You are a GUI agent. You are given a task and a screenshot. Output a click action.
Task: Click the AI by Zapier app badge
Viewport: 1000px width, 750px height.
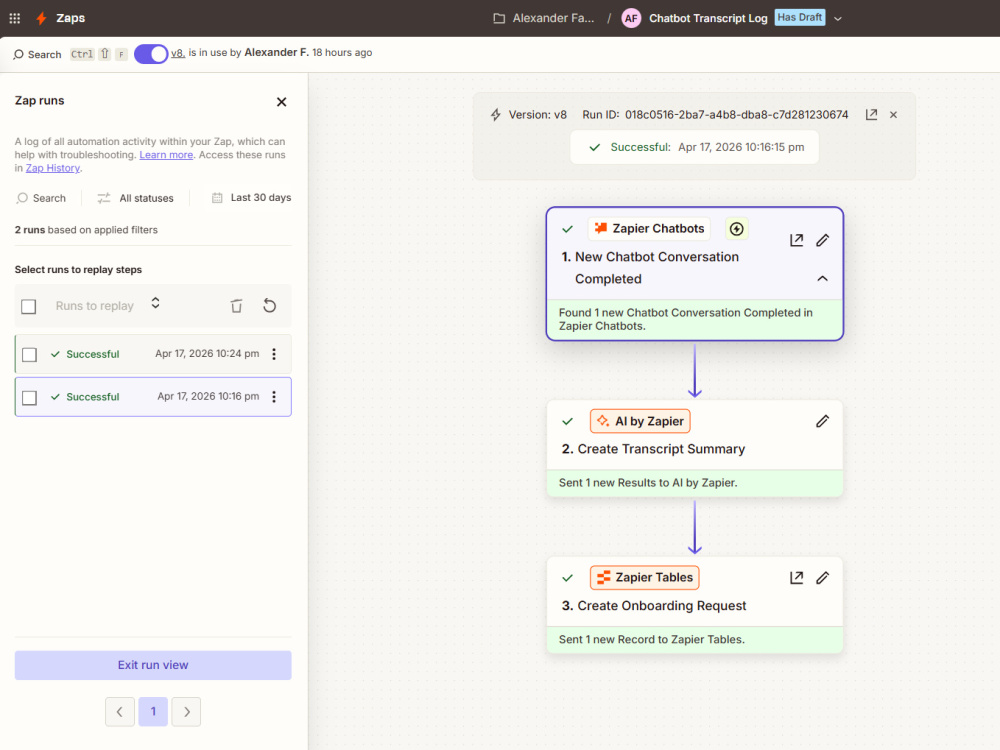coord(640,421)
